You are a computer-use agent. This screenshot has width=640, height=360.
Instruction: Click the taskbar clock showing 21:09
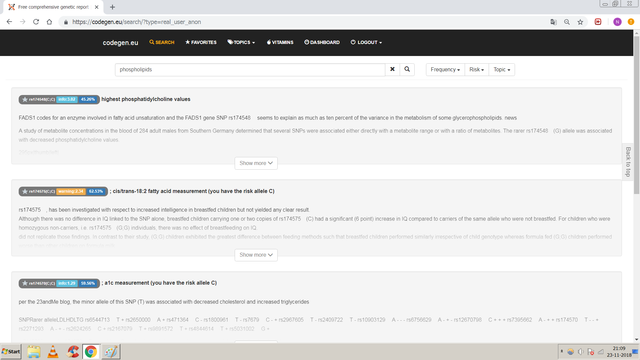coord(619,351)
